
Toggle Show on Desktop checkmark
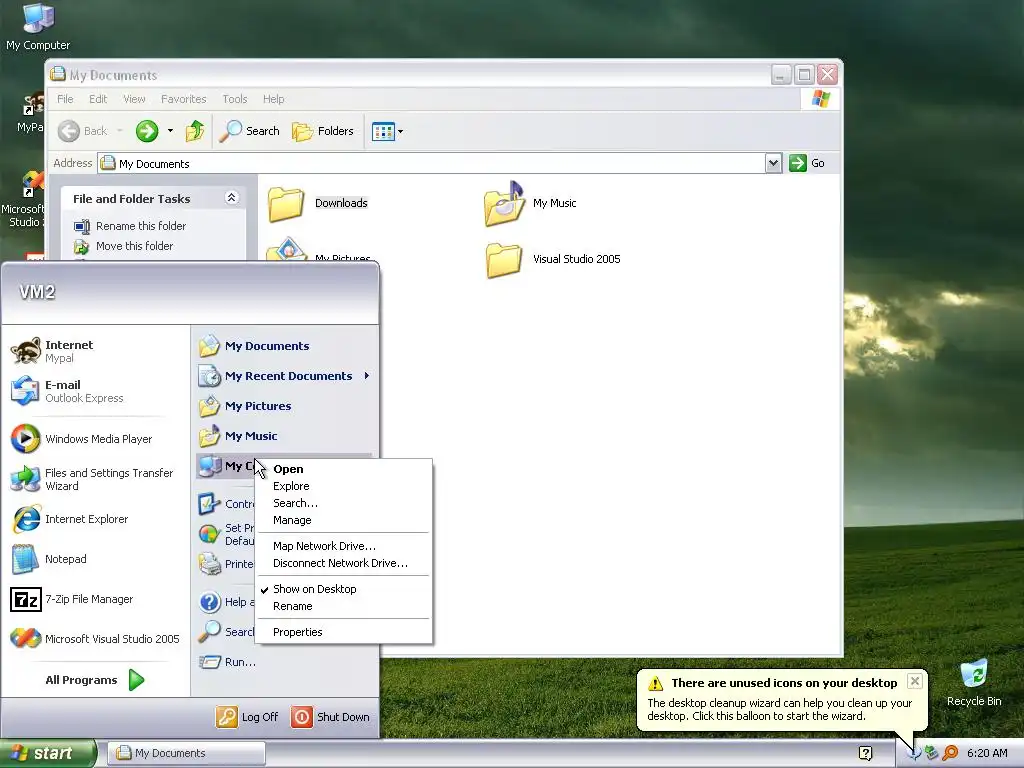(x=344, y=589)
